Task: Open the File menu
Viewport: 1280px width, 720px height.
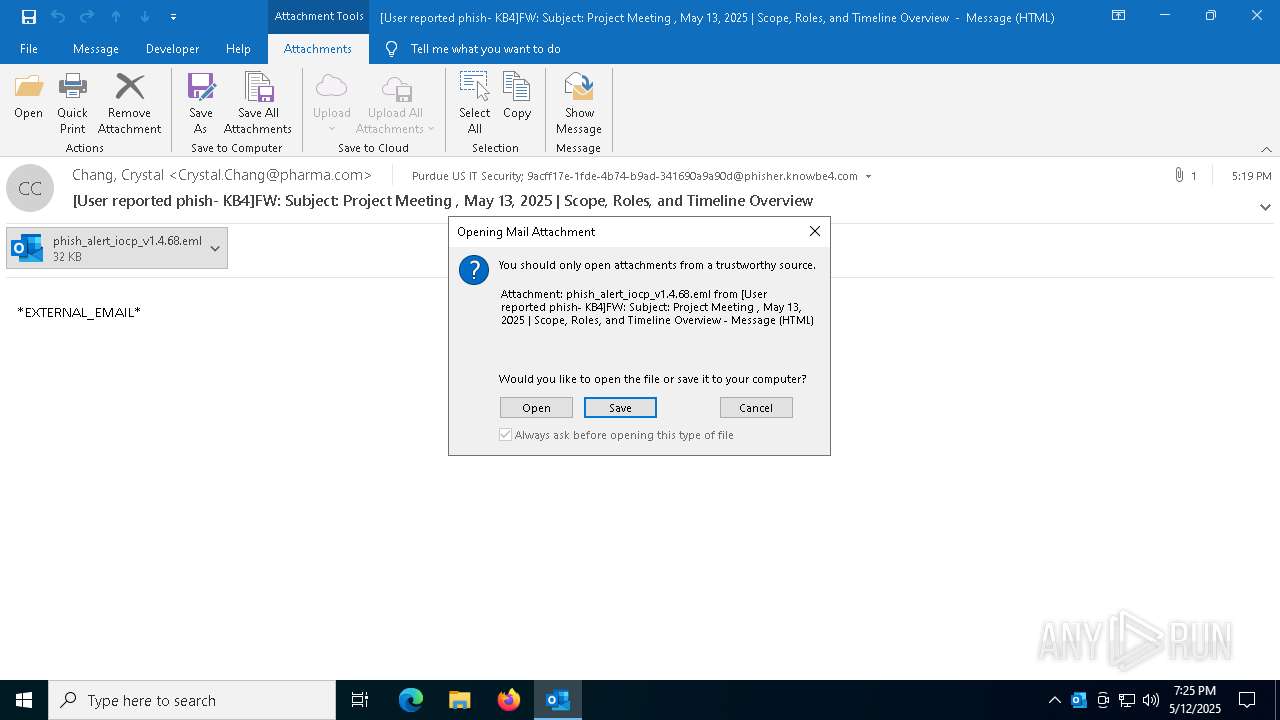Action: (x=29, y=49)
